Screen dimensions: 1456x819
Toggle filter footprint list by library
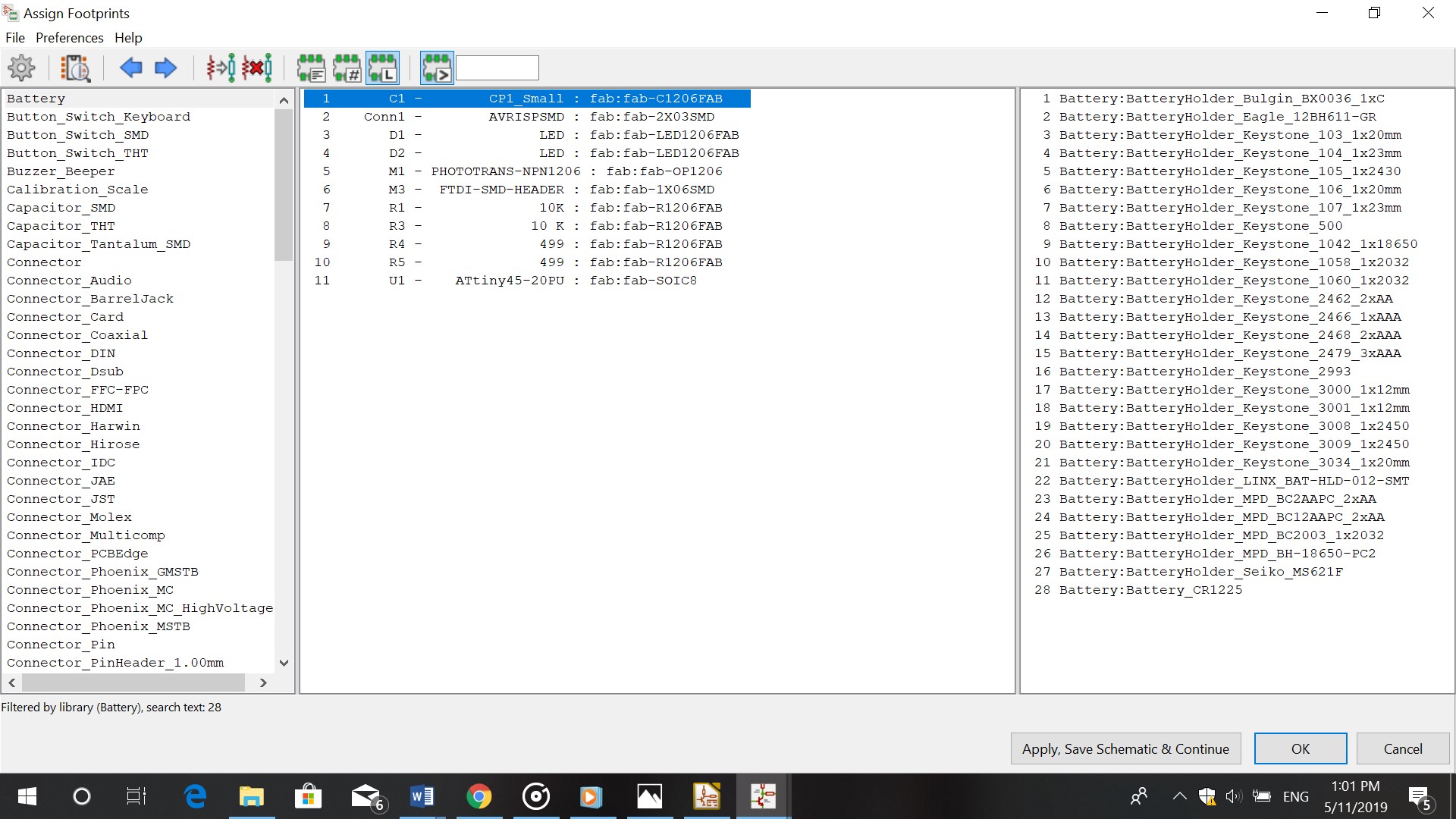[x=383, y=68]
